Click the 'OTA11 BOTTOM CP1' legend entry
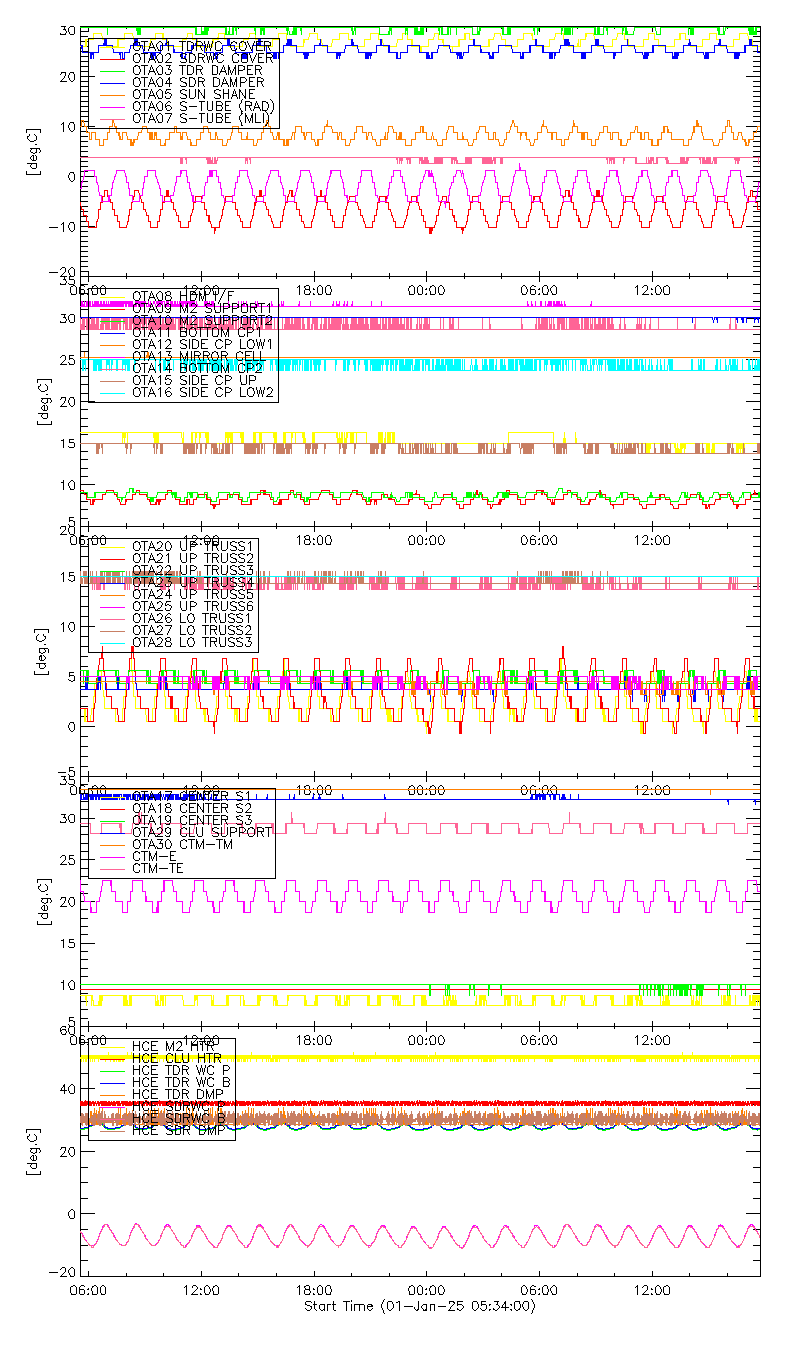Image resolution: width=800 pixels, height=1350 pixels. 197,332
